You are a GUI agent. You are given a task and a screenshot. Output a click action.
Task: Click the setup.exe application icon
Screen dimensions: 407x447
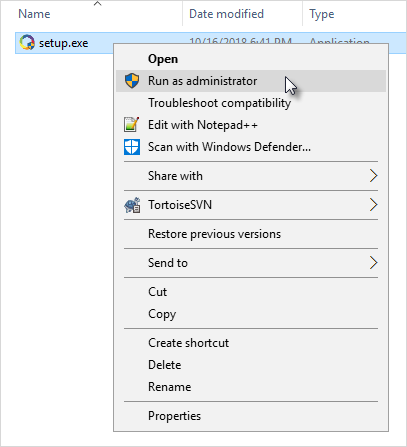(27, 42)
